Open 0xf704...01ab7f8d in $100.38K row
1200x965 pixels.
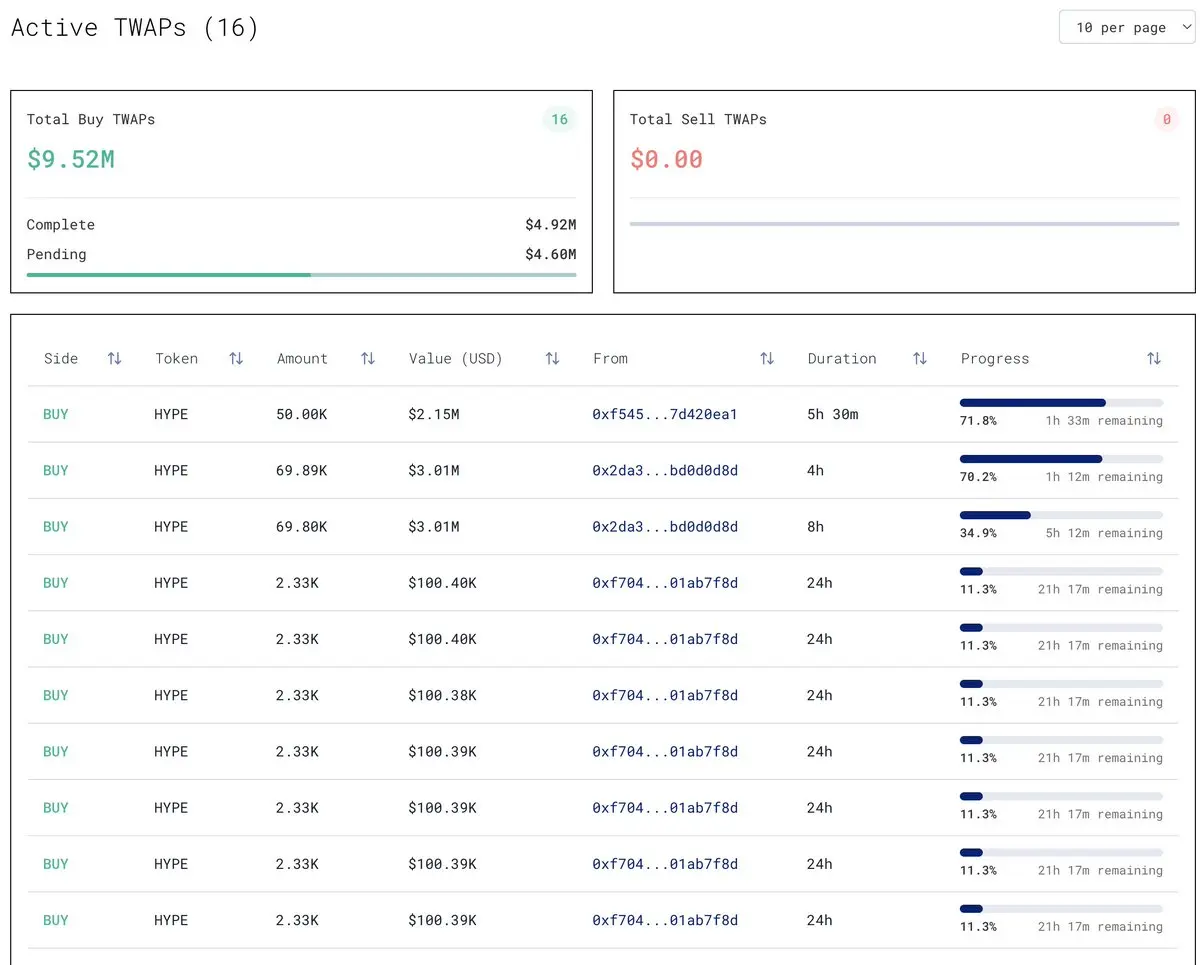tap(665, 695)
